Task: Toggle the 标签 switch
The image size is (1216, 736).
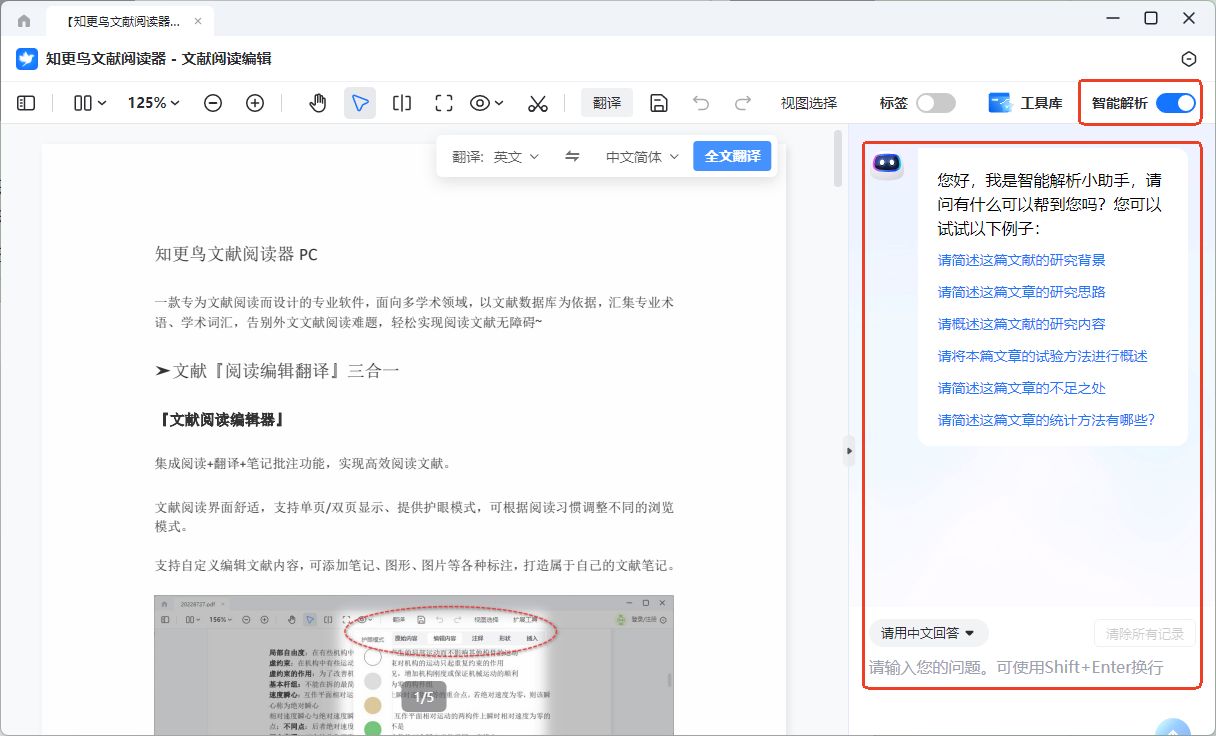Action: [936, 103]
